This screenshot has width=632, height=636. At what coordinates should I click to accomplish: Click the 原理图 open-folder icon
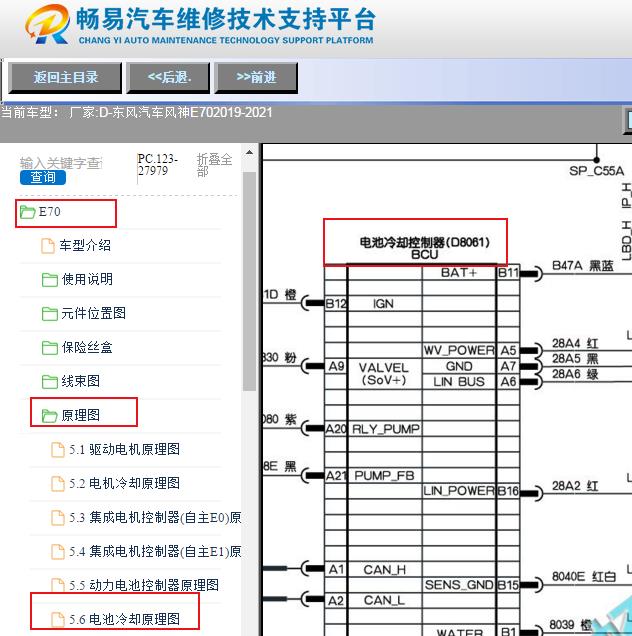pos(49,416)
